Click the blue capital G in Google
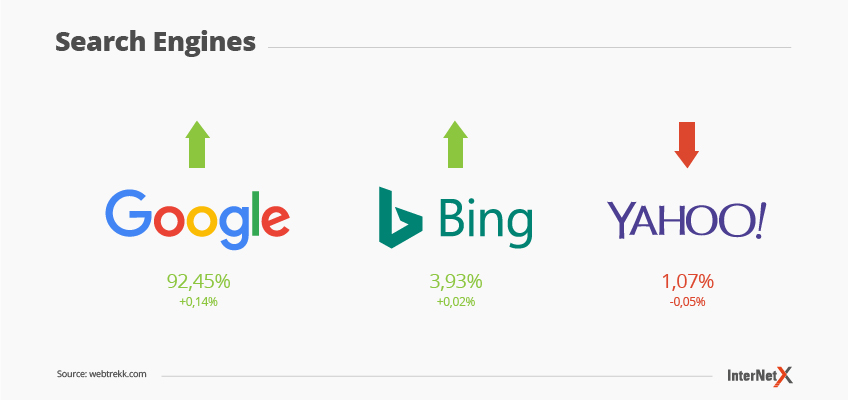The width and height of the screenshot is (848, 400). pyautogui.click(x=127, y=214)
